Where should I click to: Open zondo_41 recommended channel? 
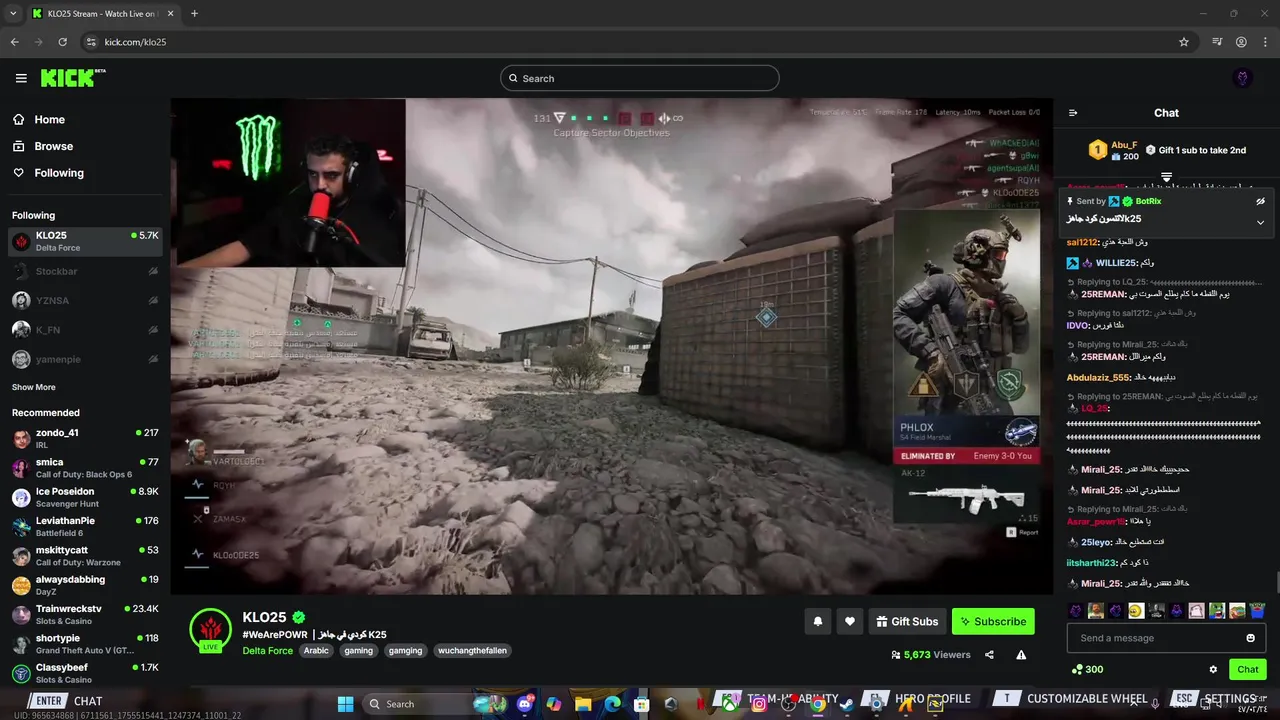pos(86,438)
